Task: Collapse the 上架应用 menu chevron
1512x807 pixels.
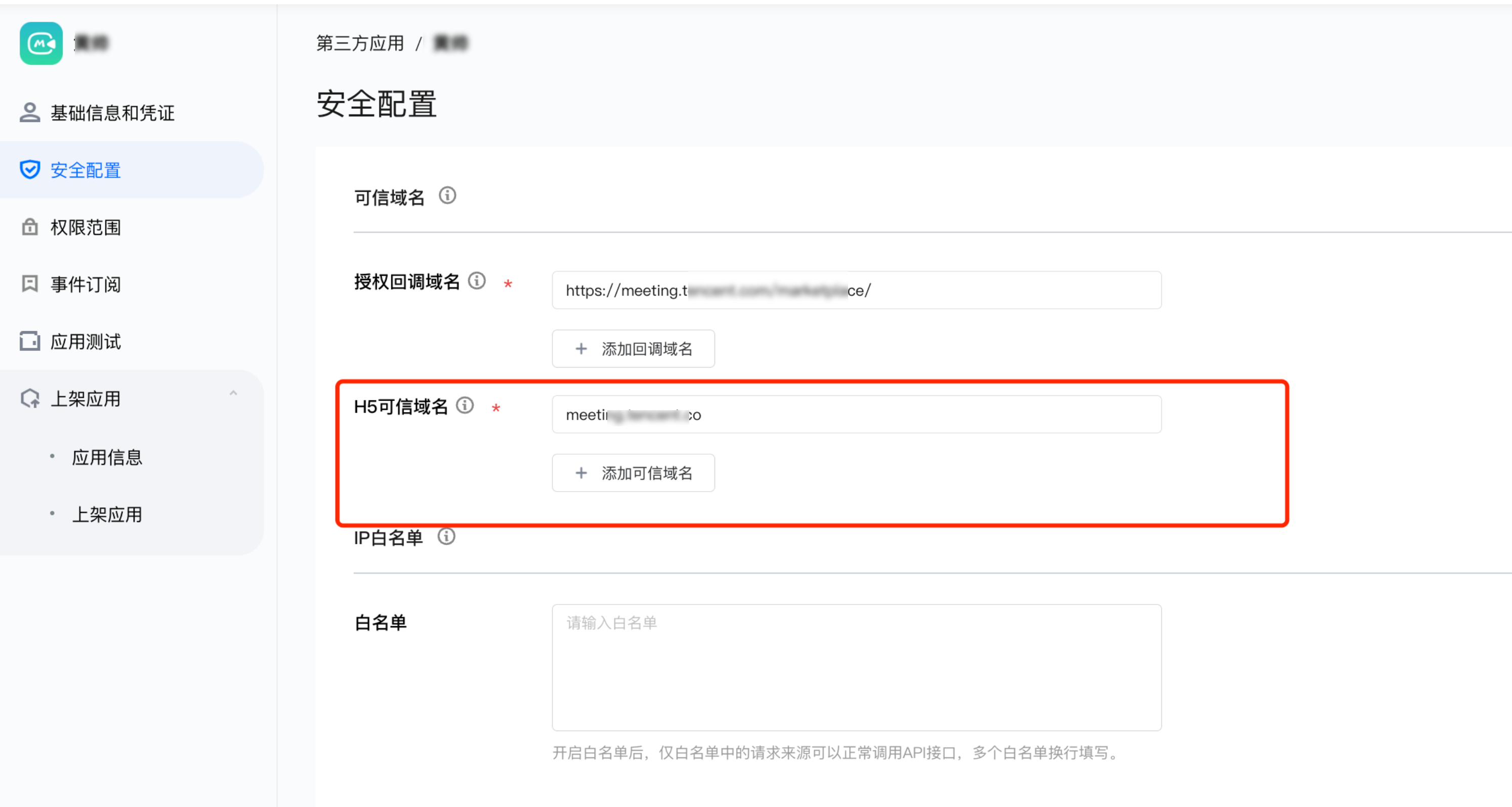Action: pyautogui.click(x=233, y=393)
